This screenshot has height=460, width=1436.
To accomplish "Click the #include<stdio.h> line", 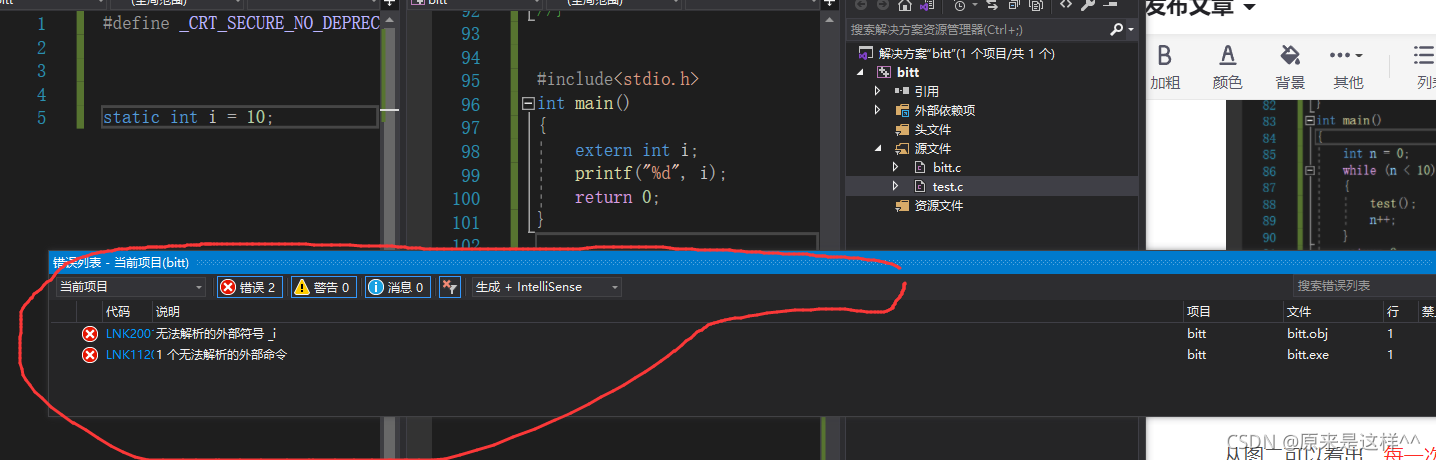I will click(x=617, y=79).
